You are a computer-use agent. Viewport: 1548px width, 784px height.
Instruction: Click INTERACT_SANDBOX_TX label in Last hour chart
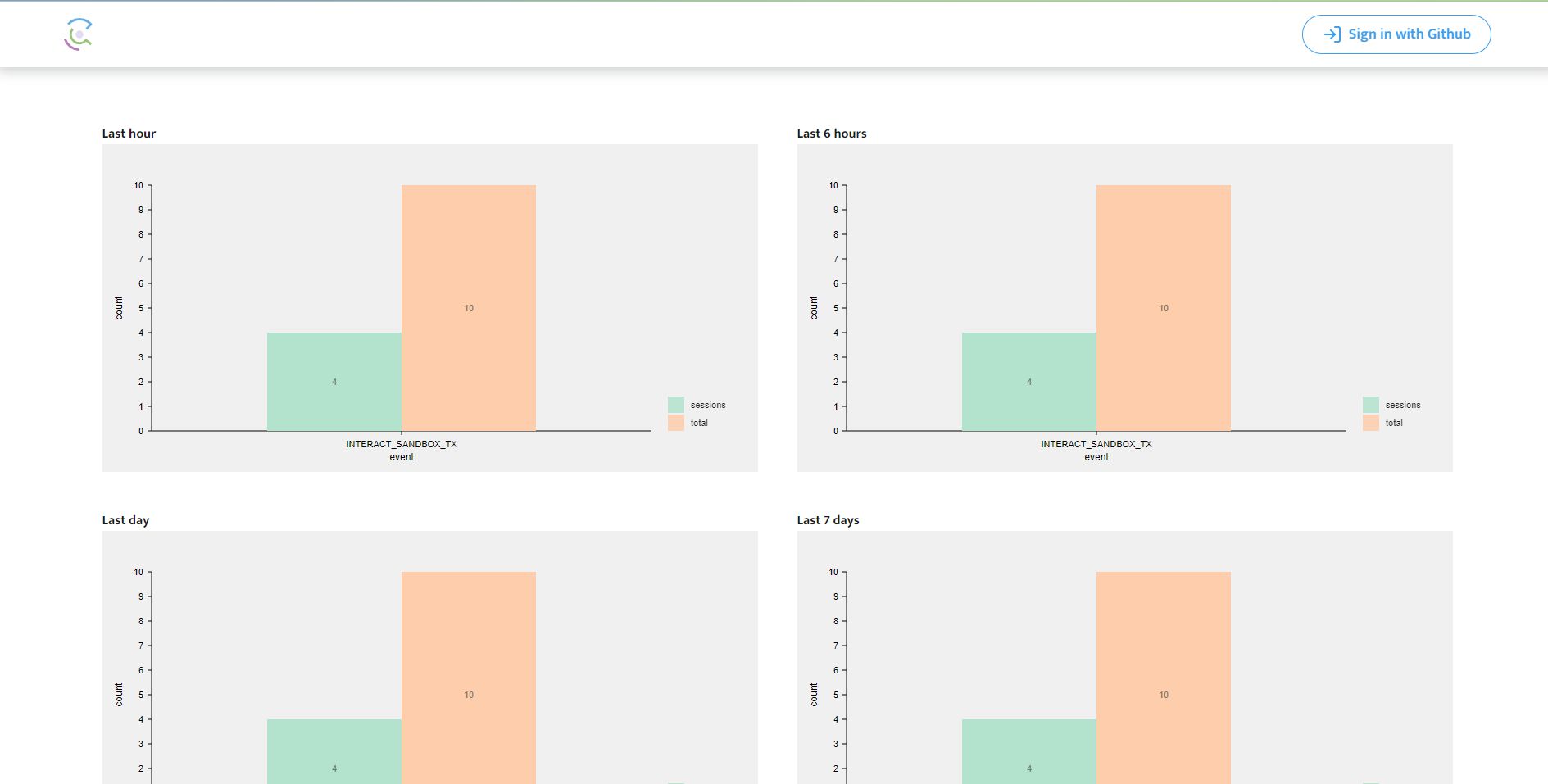click(x=402, y=444)
